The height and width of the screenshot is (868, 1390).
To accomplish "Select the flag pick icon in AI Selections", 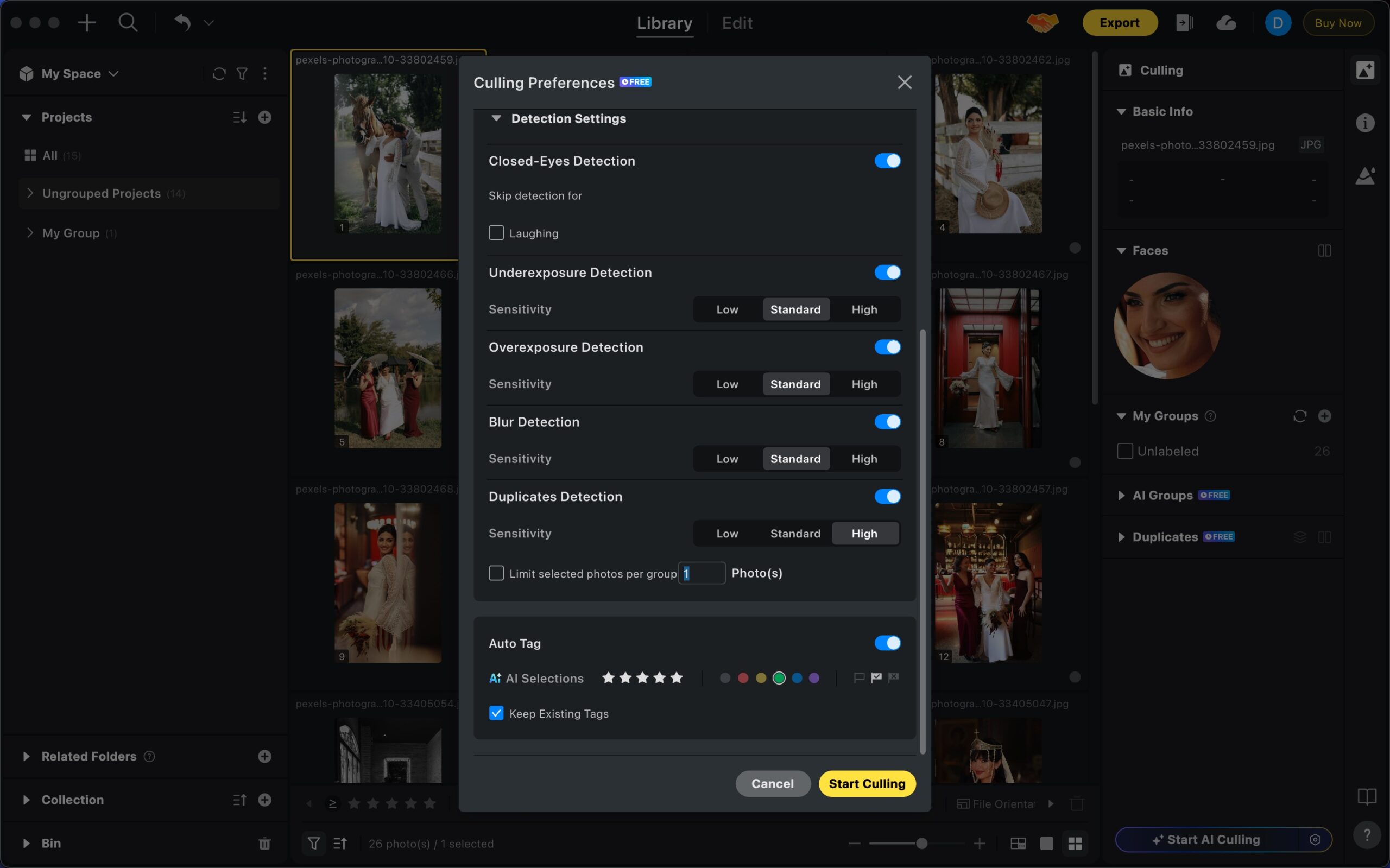I will click(876, 678).
